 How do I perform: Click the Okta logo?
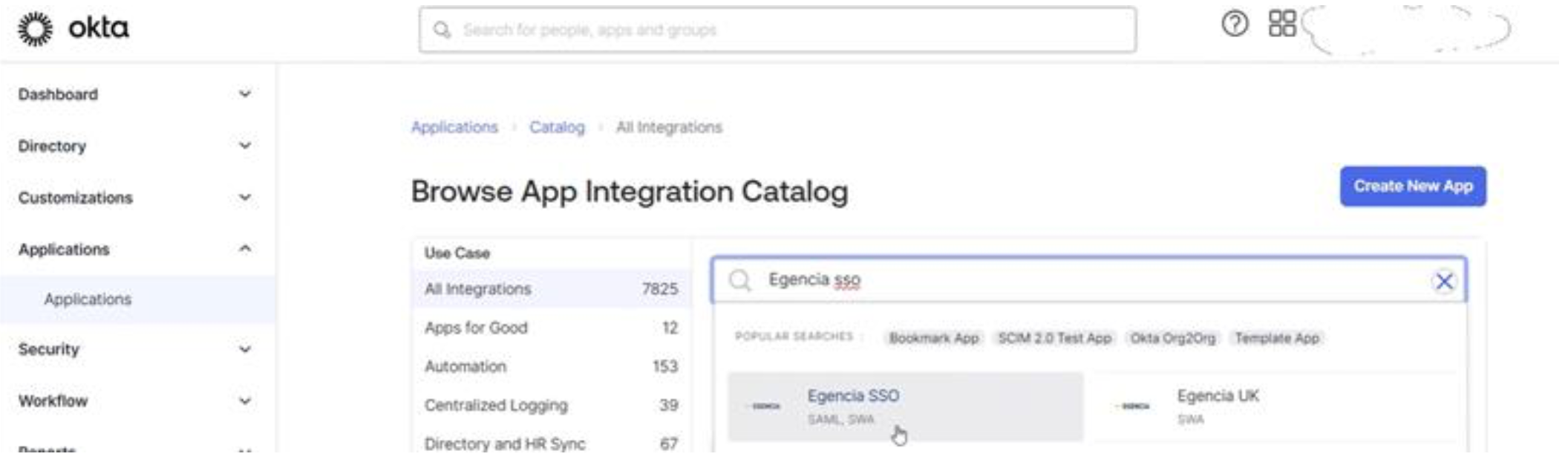coord(73,29)
